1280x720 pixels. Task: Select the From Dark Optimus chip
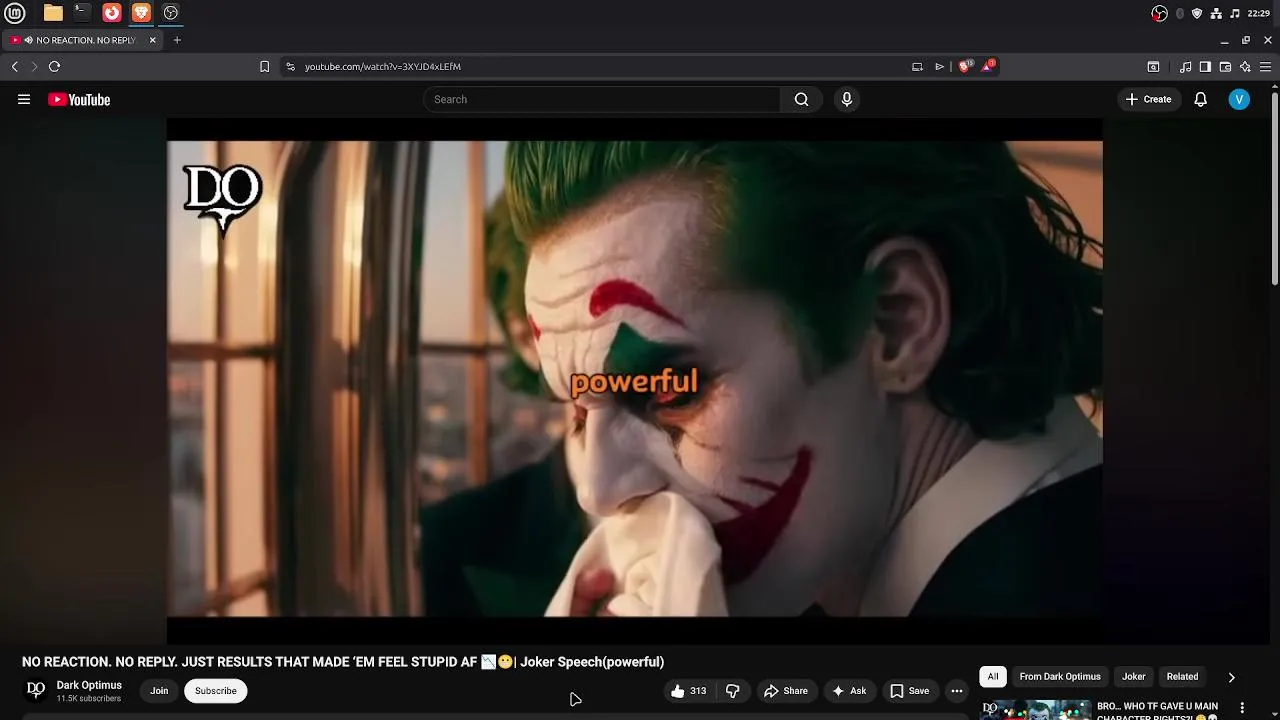click(1060, 677)
